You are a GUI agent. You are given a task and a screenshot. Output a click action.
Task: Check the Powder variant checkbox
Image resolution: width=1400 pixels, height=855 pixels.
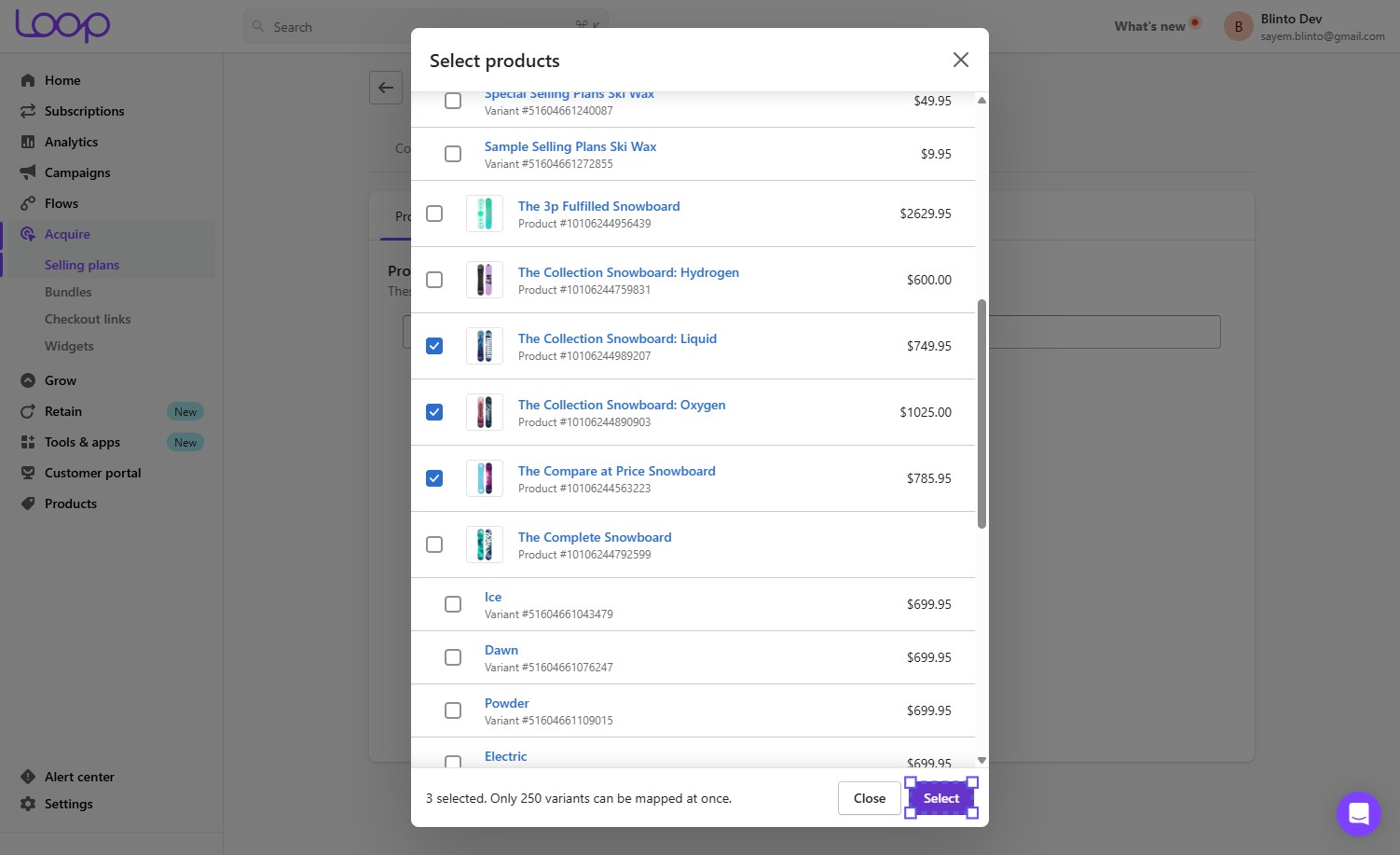[453, 710]
